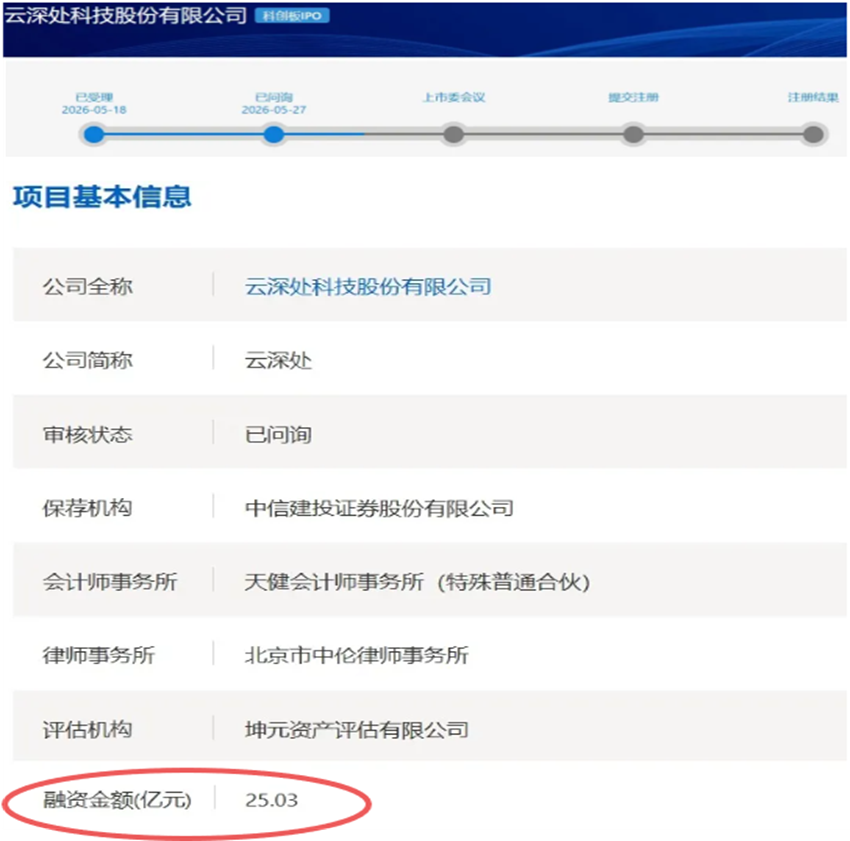Image resolution: width=850 pixels, height=841 pixels.
Task: Click the 科创板IPO badge in header
Action: [x=292, y=16]
